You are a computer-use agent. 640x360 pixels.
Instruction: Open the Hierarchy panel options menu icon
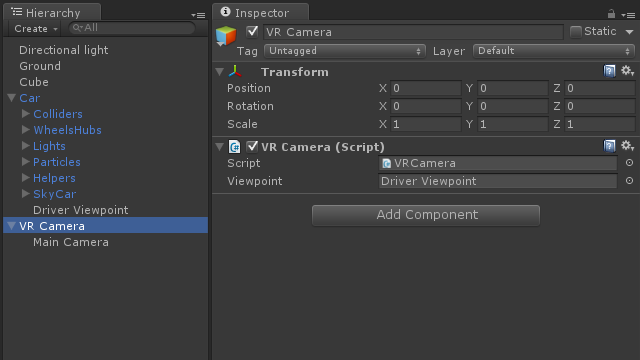point(198,16)
